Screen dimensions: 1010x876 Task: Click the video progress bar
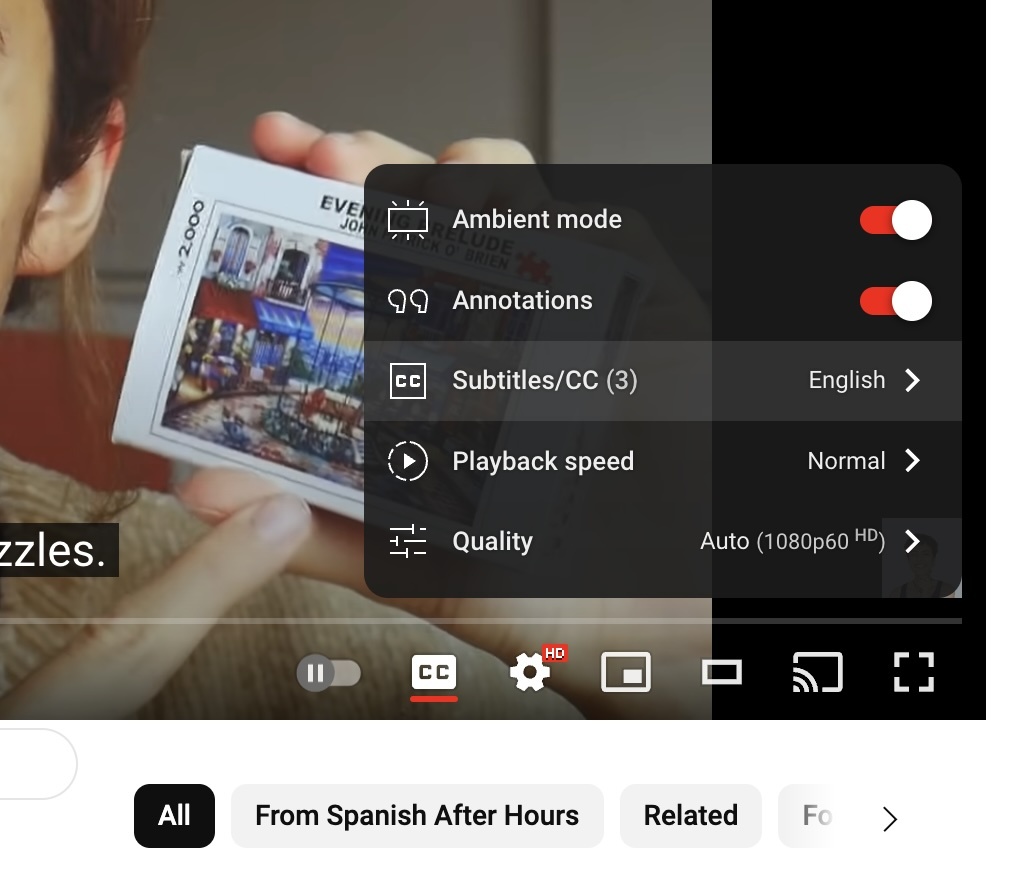[x=480, y=621]
